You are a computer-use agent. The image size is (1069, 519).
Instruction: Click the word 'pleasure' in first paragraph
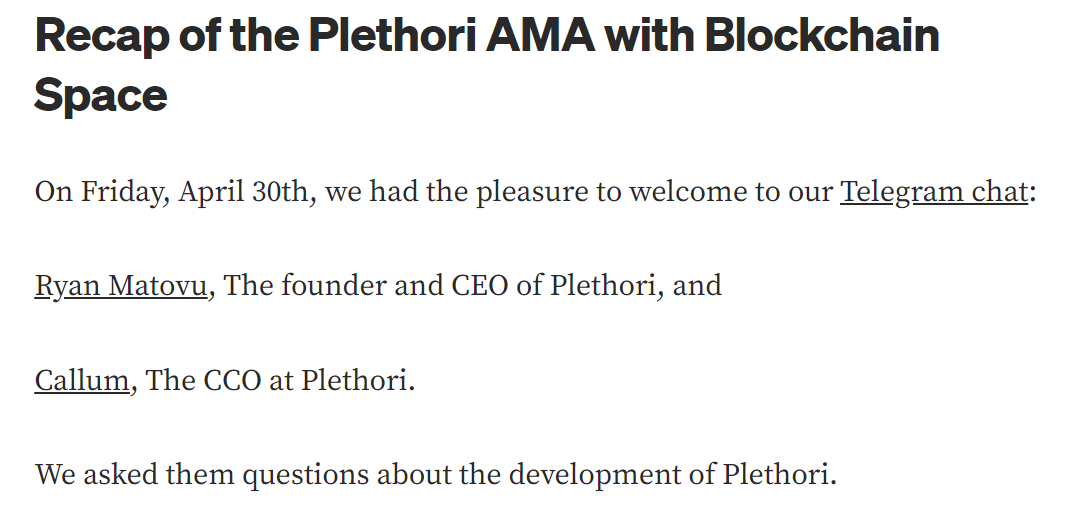point(531,191)
